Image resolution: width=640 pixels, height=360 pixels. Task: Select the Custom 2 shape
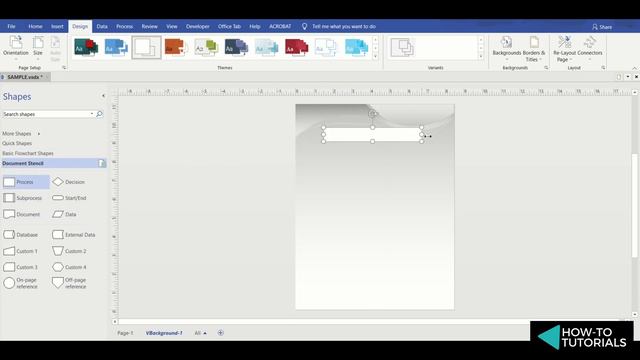69,251
